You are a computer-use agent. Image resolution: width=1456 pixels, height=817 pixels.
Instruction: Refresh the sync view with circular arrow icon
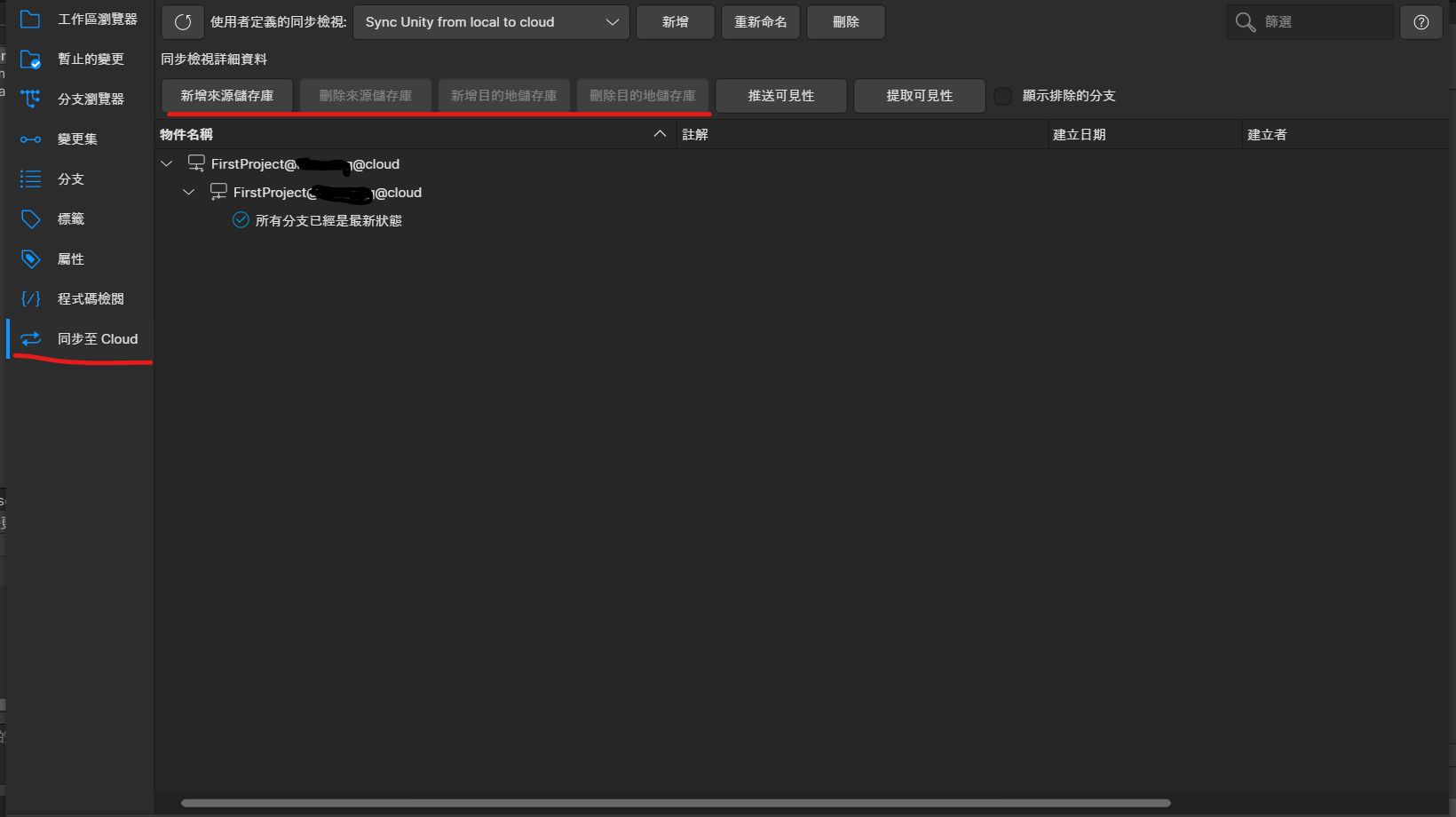click(183, 21)
